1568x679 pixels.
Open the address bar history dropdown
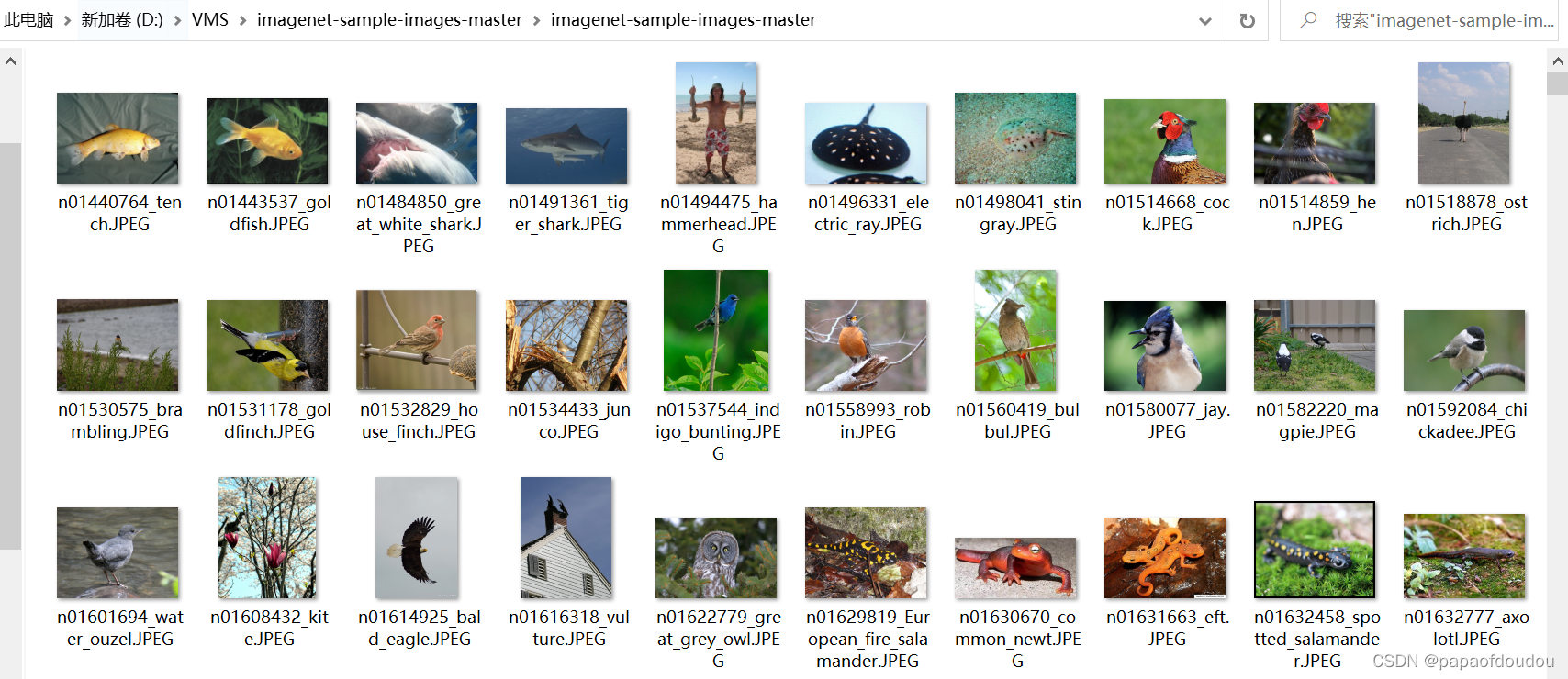click(1205, 20)
